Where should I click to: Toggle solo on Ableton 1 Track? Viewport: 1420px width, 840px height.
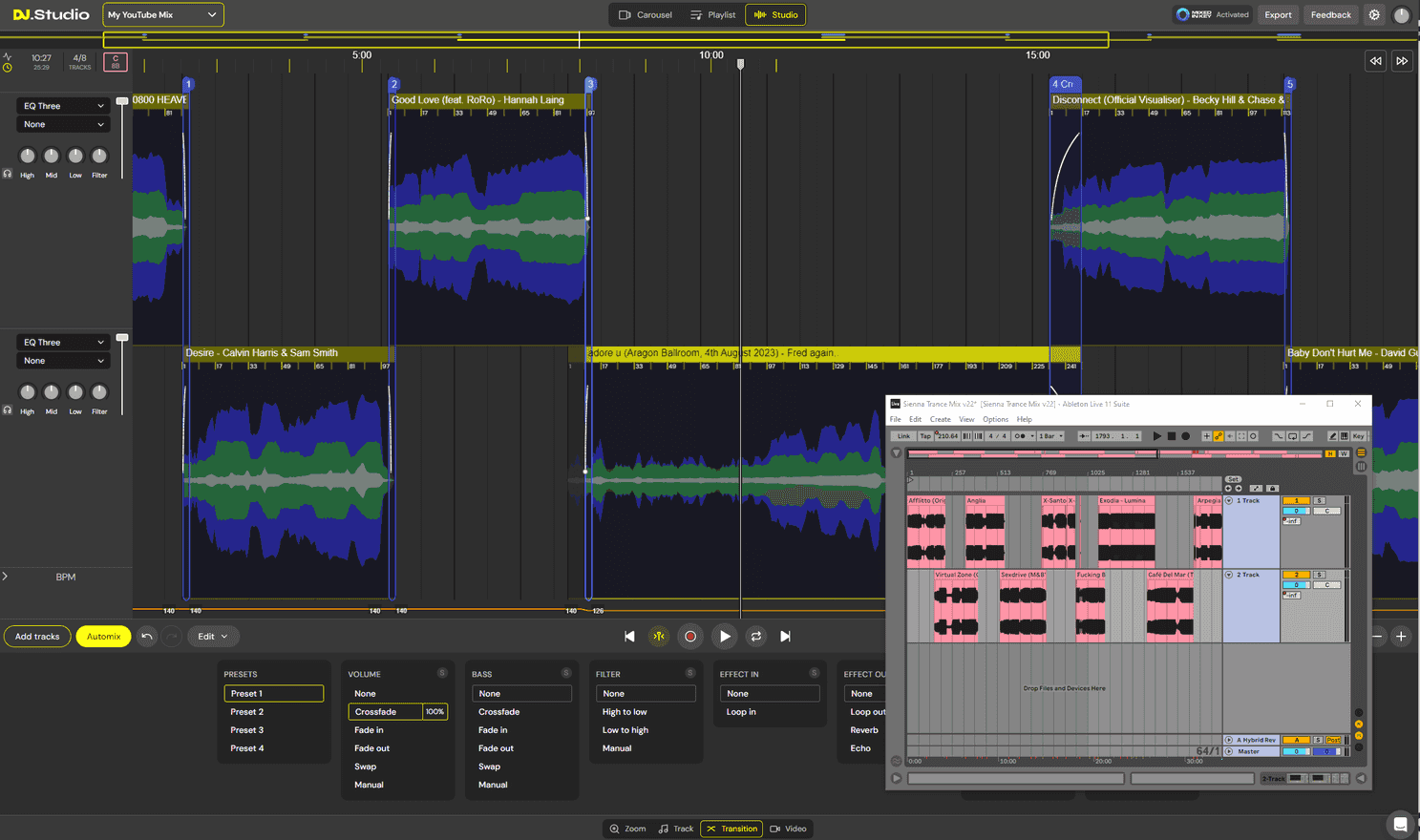[x=1319, y=500]
